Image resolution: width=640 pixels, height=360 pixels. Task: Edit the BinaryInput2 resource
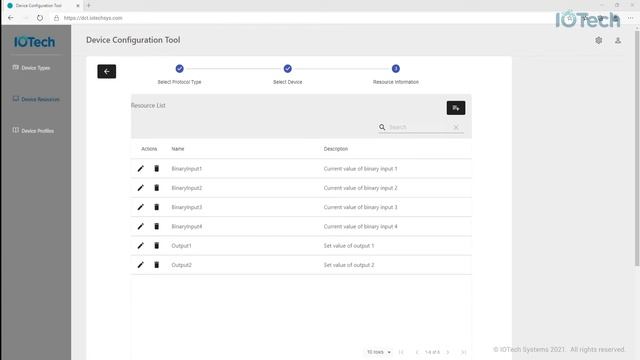point(140,188)
